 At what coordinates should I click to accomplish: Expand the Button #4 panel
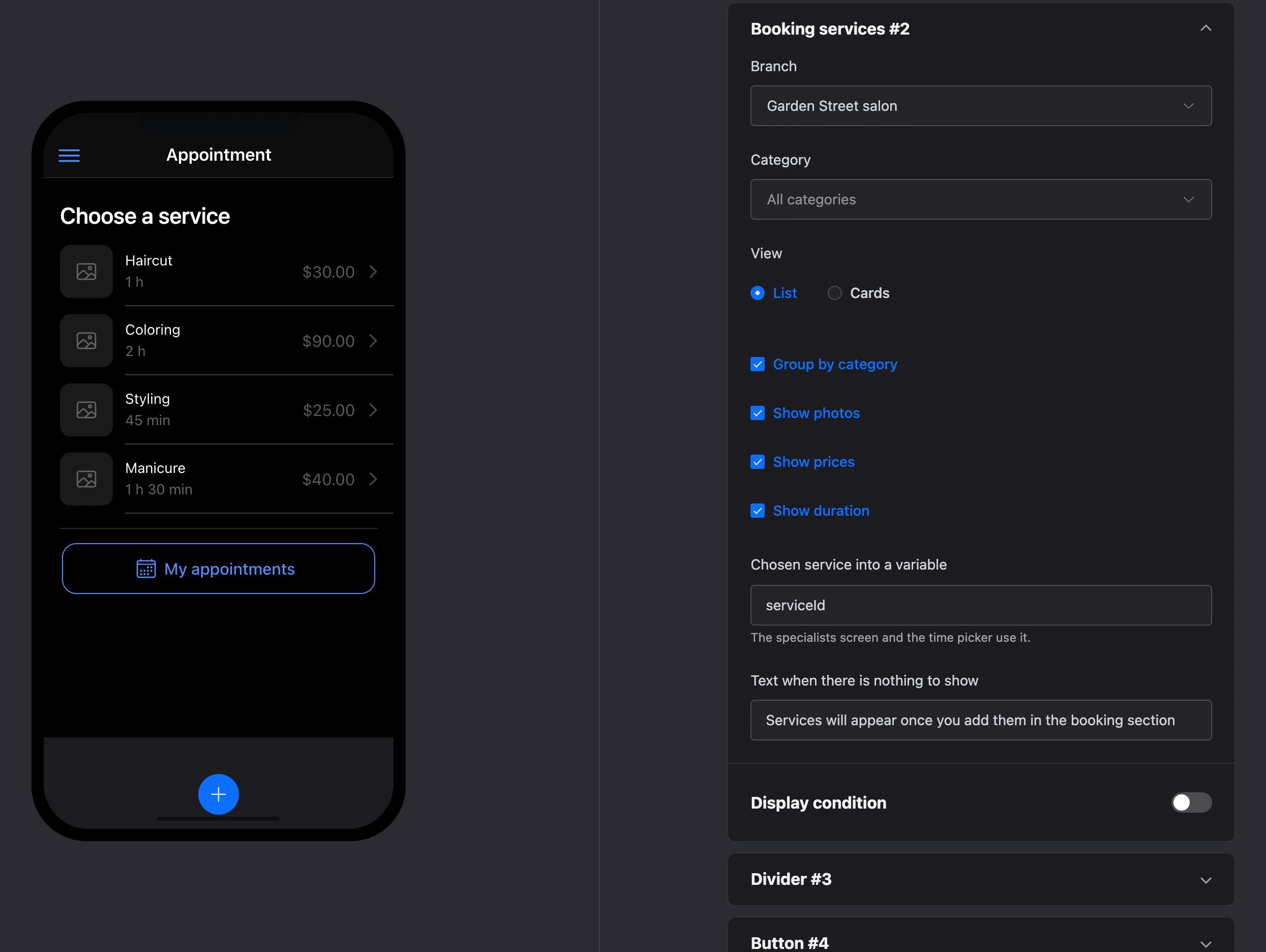(x=1205, y=944)
